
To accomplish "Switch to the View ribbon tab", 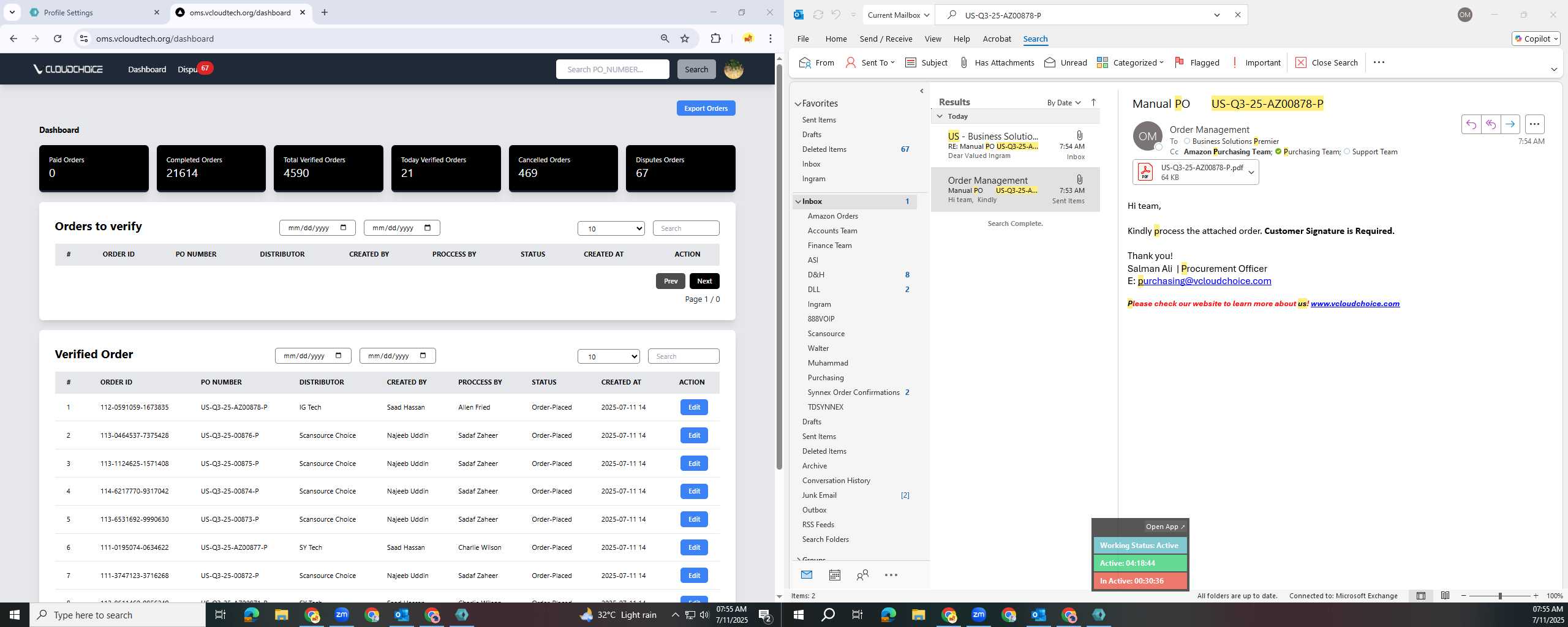I will pyautogui.click(x=932, y=39).
